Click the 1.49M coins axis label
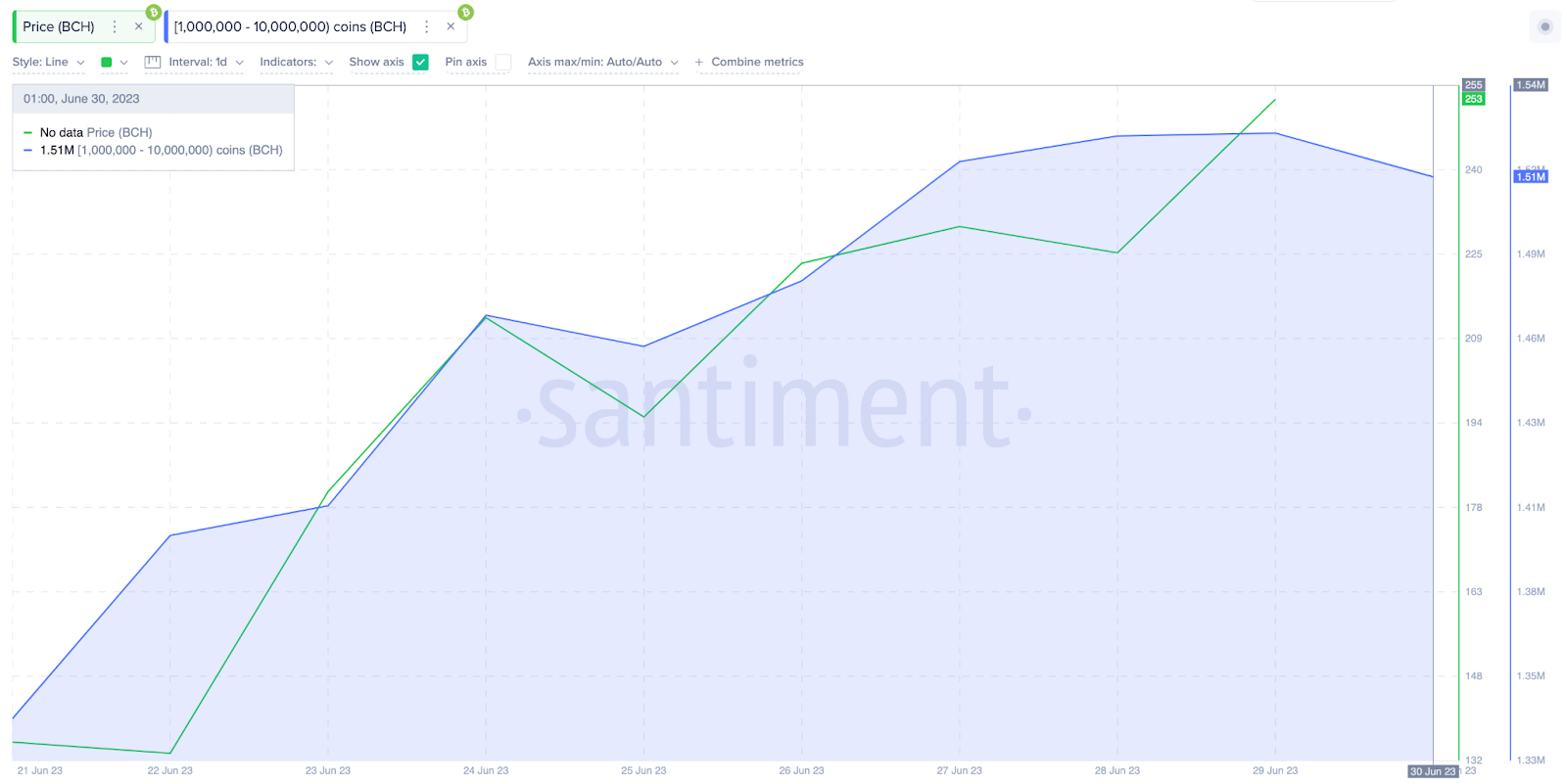The width and height of the screenshot is (1567, 784). tap(1531, 254)
